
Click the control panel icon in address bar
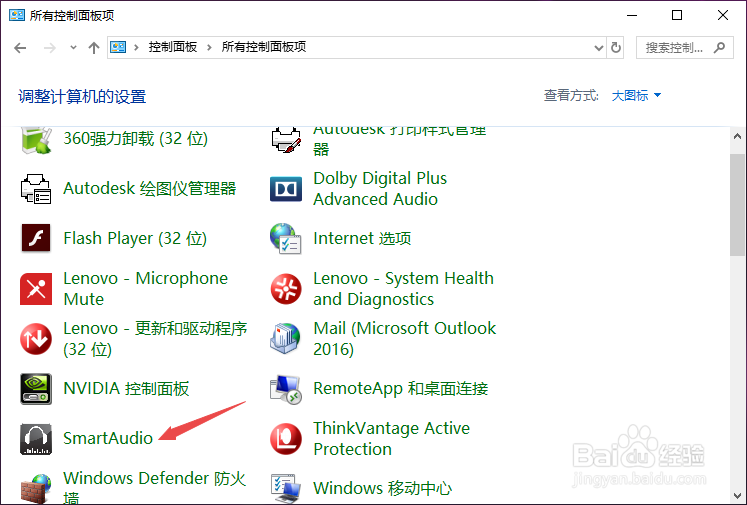pos(118,47)
